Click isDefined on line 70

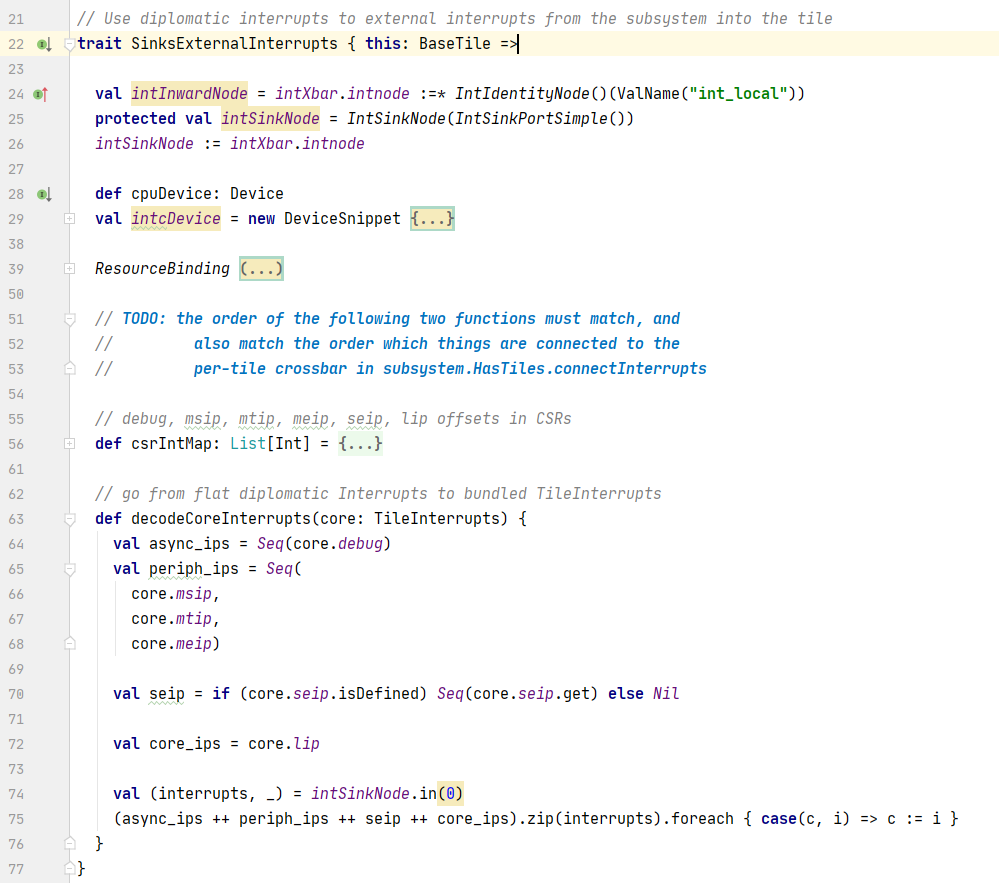point(378,694)
